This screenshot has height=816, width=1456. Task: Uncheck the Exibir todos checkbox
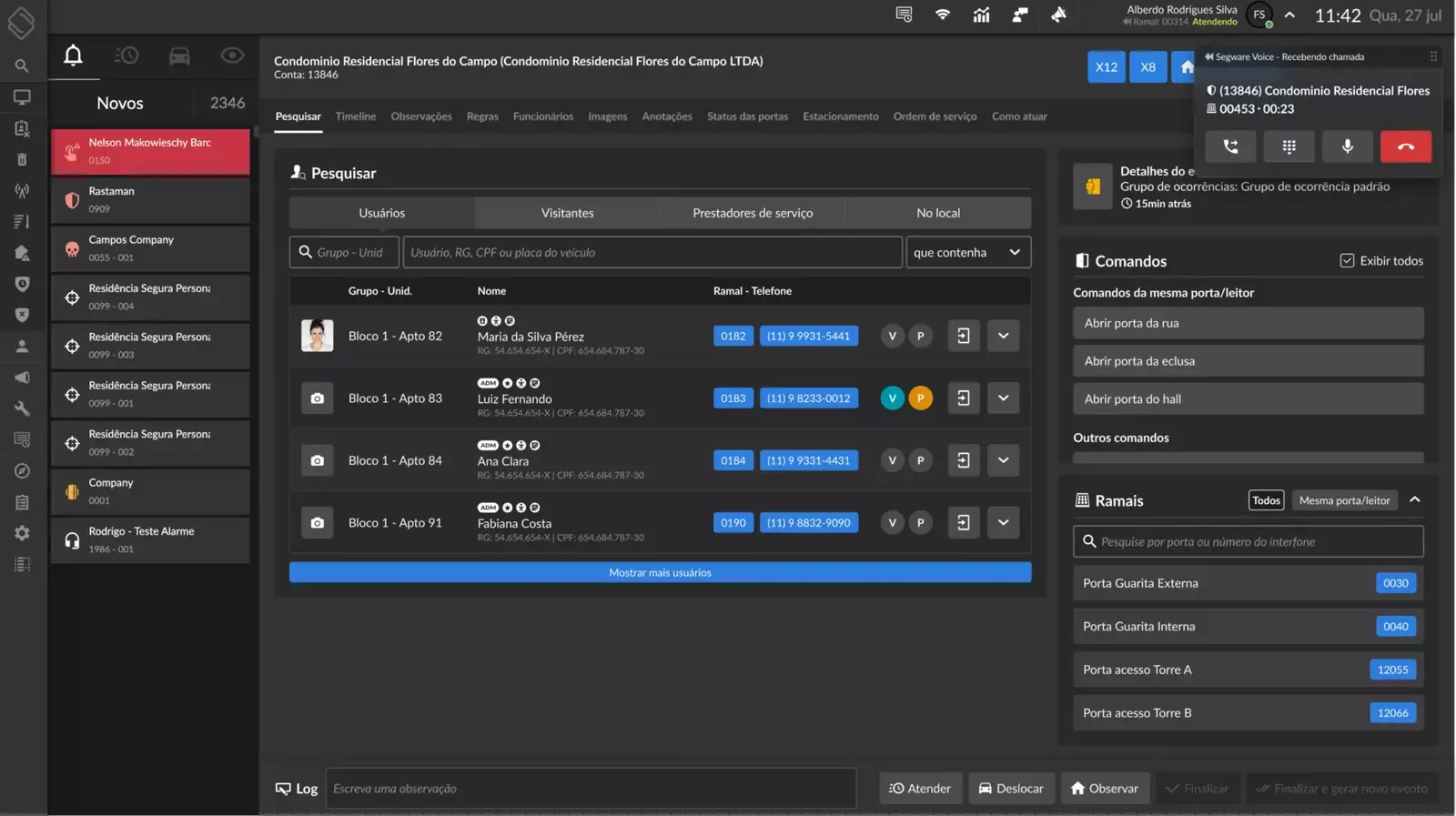pos(1347,261)
